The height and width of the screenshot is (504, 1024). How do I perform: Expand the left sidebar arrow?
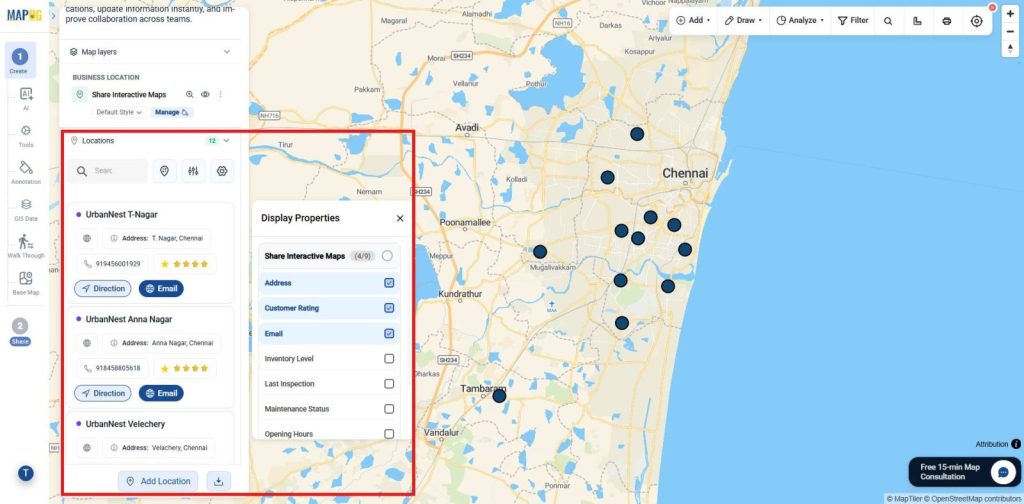coord(53,16)
